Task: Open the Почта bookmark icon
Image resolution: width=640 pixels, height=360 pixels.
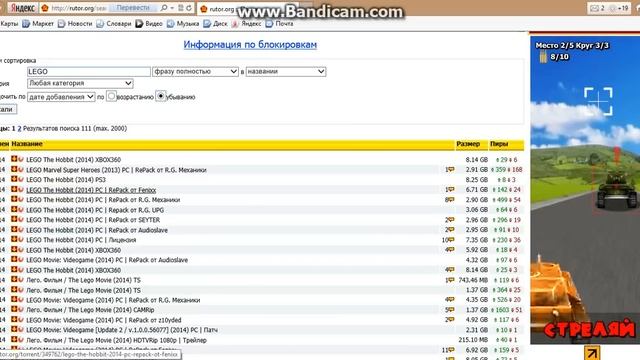Action: click(269, 24)
